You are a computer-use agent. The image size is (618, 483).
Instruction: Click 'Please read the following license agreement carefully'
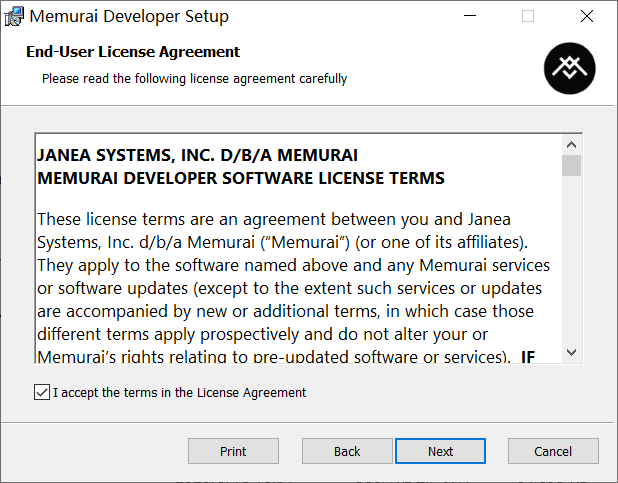click(195, 78)
